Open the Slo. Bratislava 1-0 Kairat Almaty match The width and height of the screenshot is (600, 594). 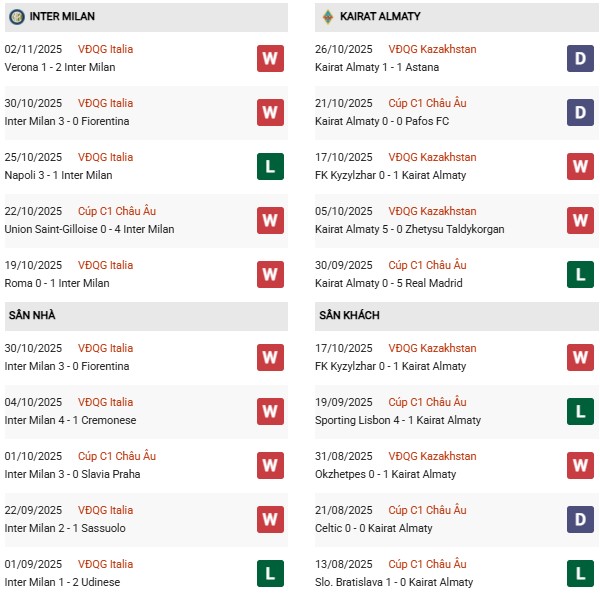(393, 582)
